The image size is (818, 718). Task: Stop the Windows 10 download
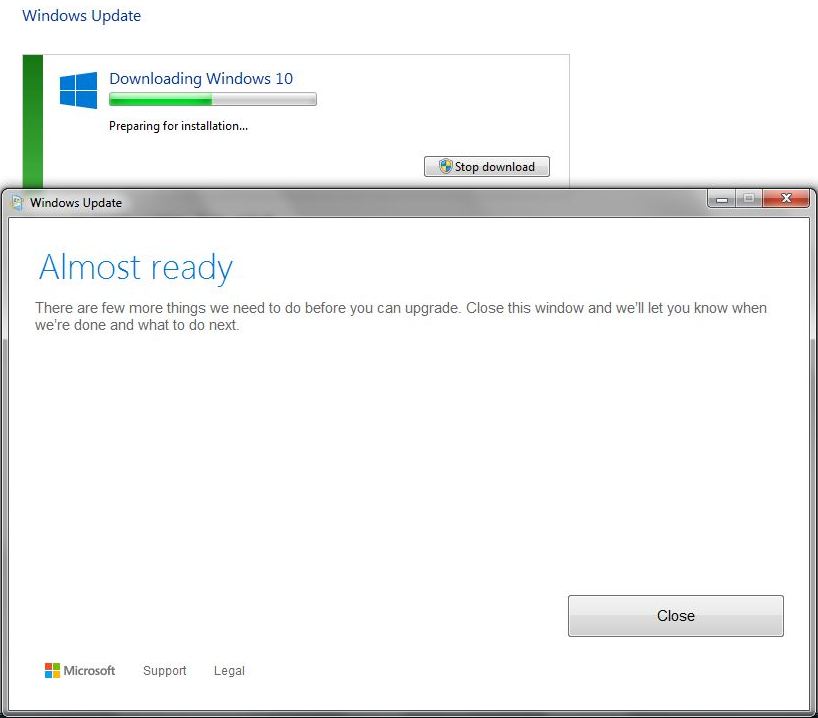[487, 166]
